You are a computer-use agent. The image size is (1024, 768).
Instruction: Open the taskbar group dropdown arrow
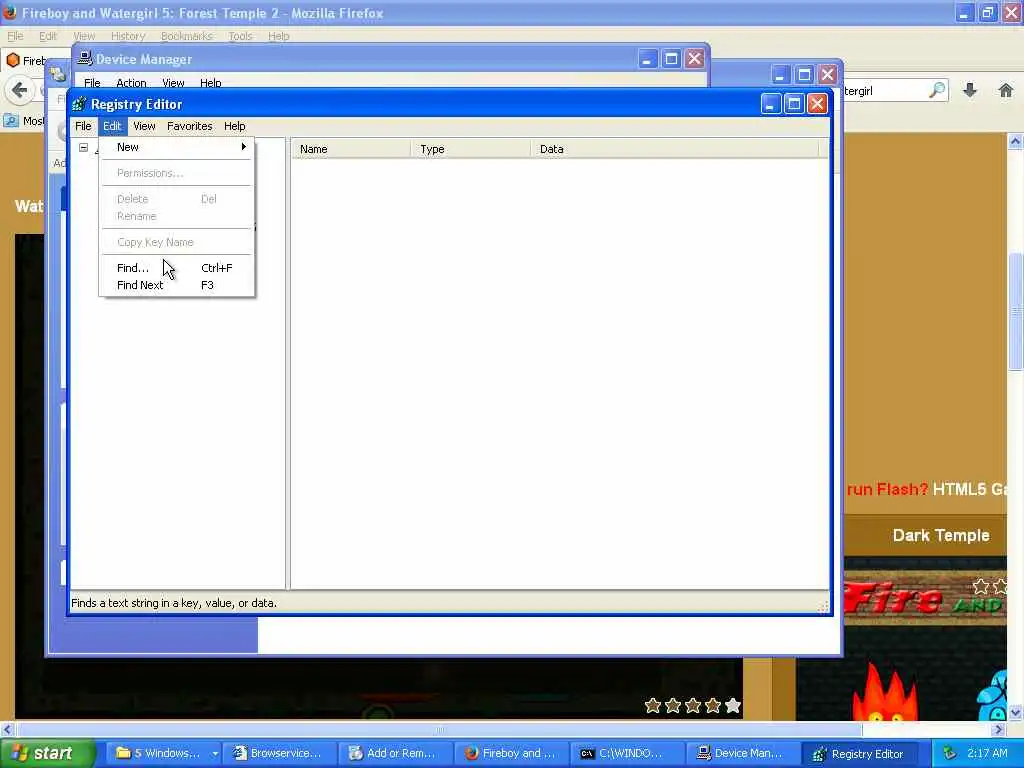[215, 753]
